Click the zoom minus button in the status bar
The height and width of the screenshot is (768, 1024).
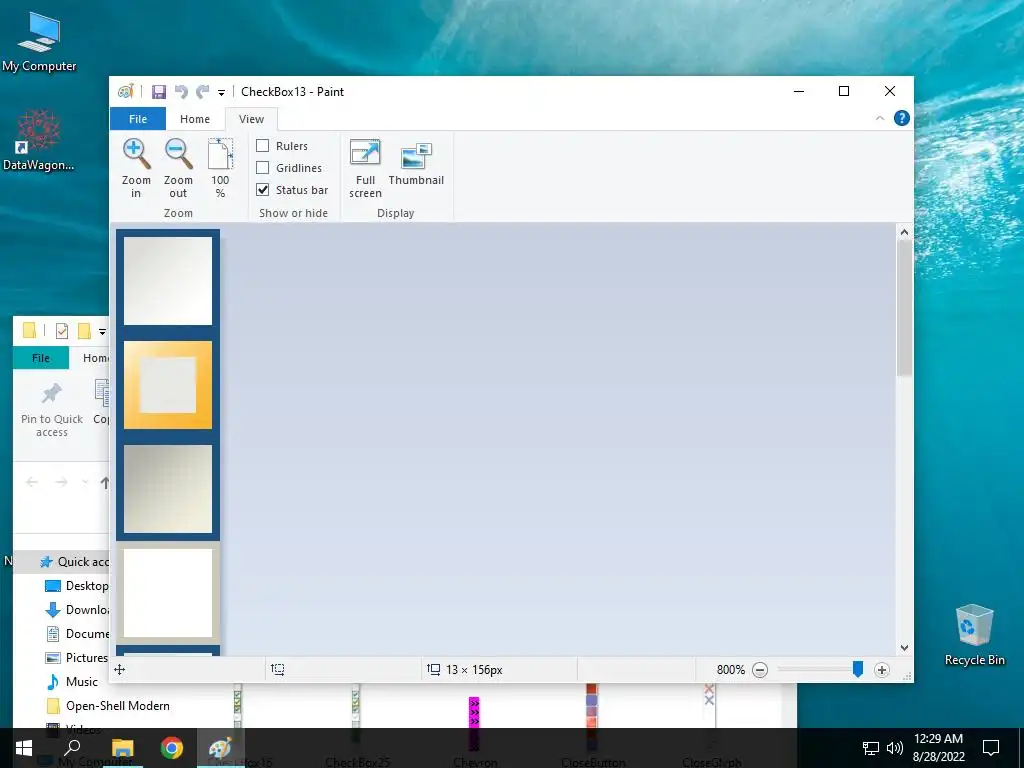(x=760, y=670)
